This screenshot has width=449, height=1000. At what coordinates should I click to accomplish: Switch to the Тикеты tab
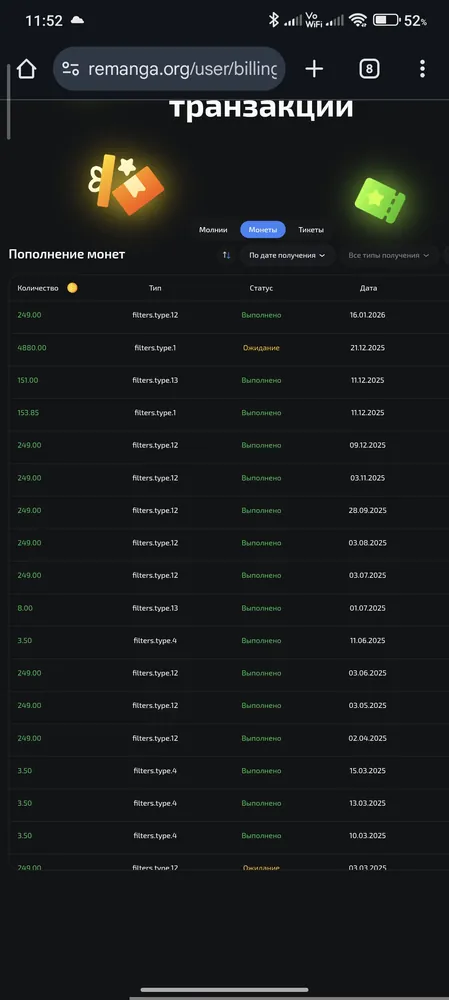(311, 230)
